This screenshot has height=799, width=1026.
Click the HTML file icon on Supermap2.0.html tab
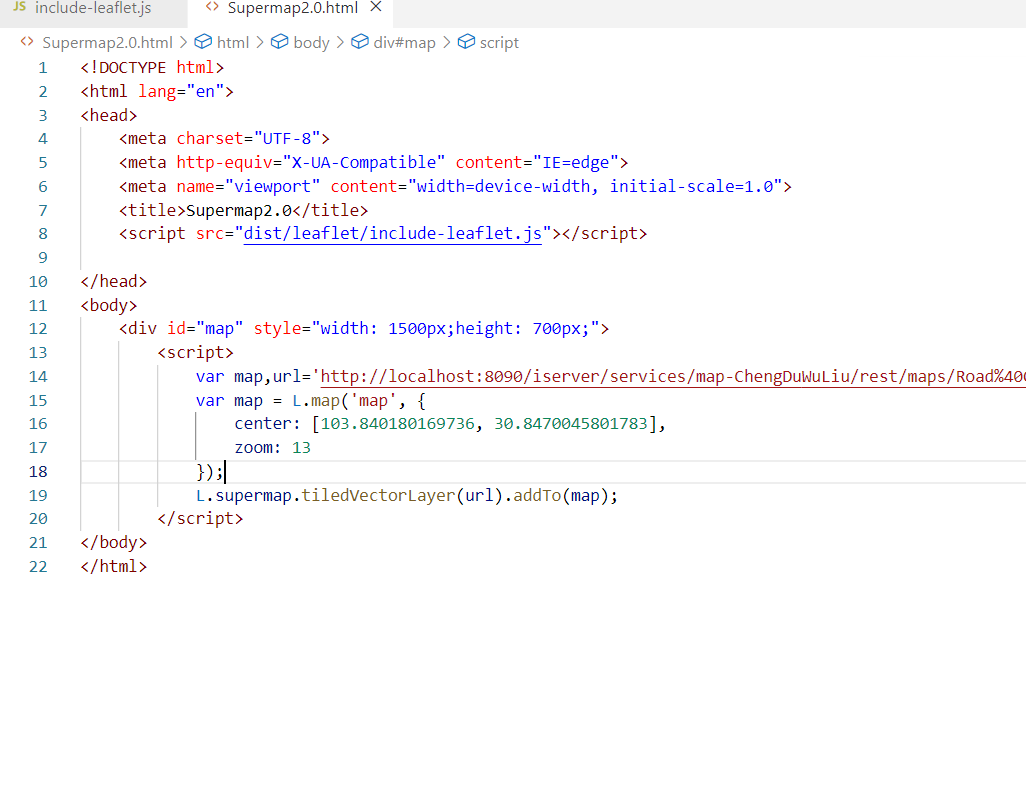212,7
